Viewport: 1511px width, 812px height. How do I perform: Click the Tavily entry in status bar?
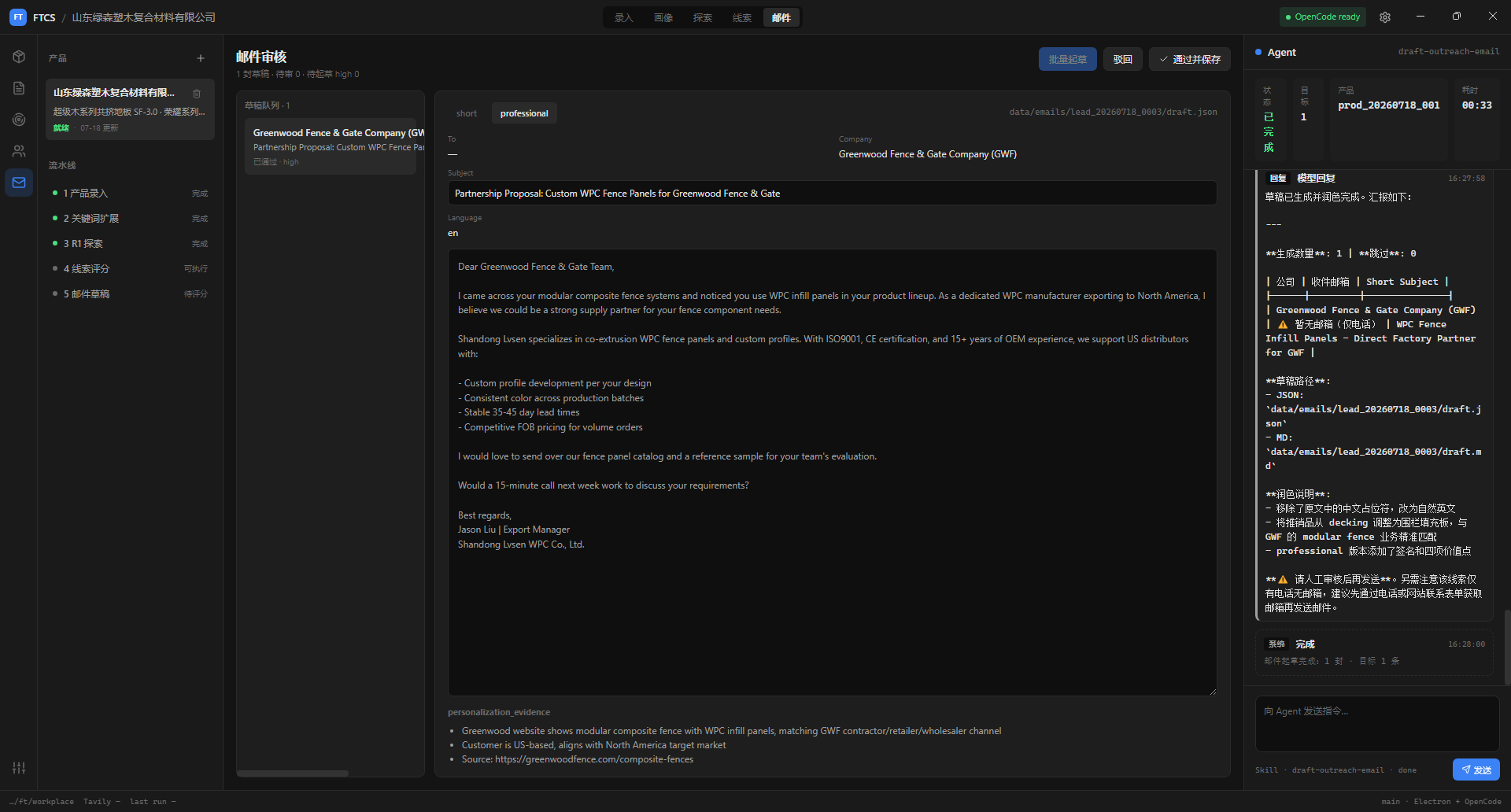tap(102, 802)
